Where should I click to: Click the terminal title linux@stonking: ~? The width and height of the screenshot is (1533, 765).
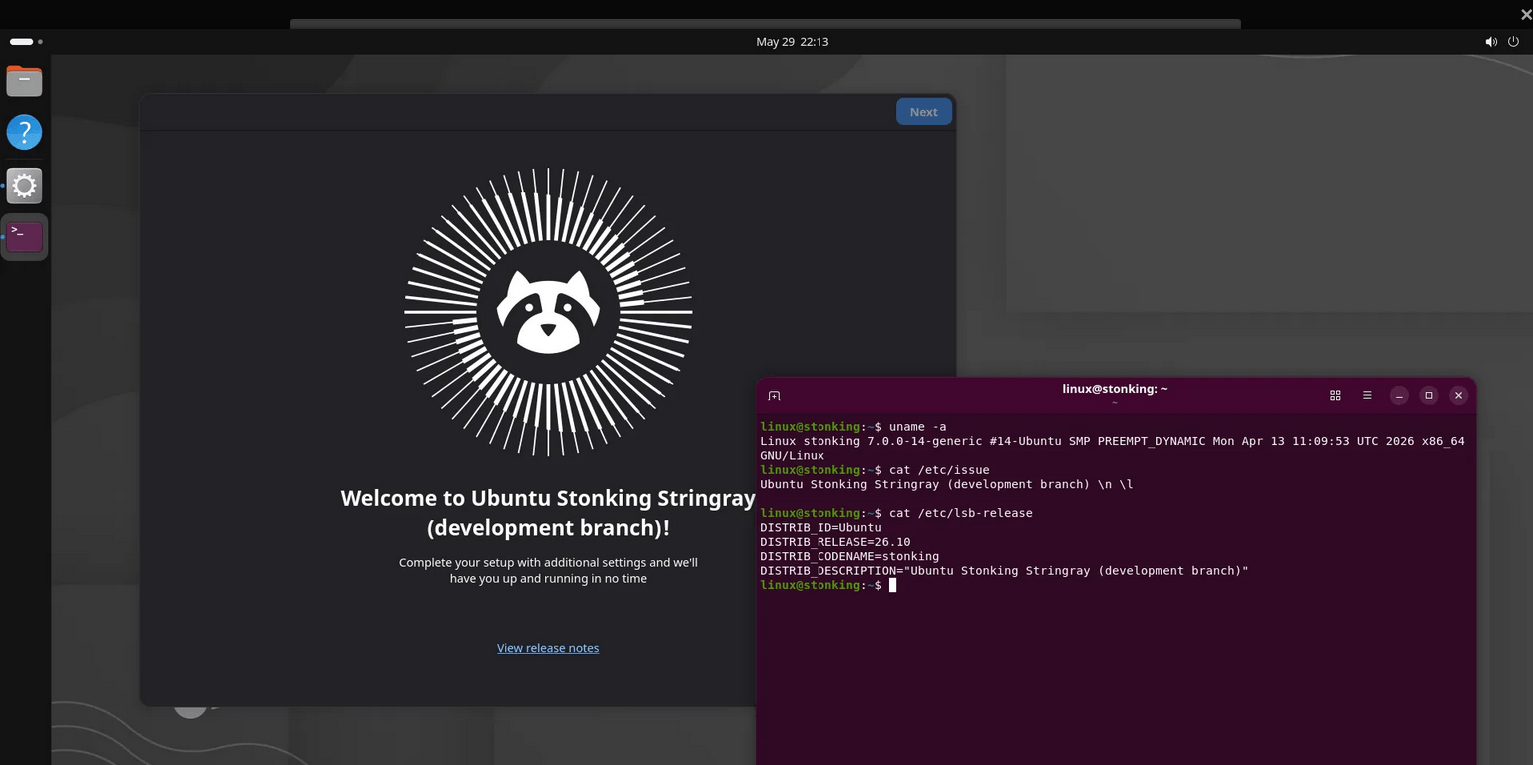point(1115,389)
